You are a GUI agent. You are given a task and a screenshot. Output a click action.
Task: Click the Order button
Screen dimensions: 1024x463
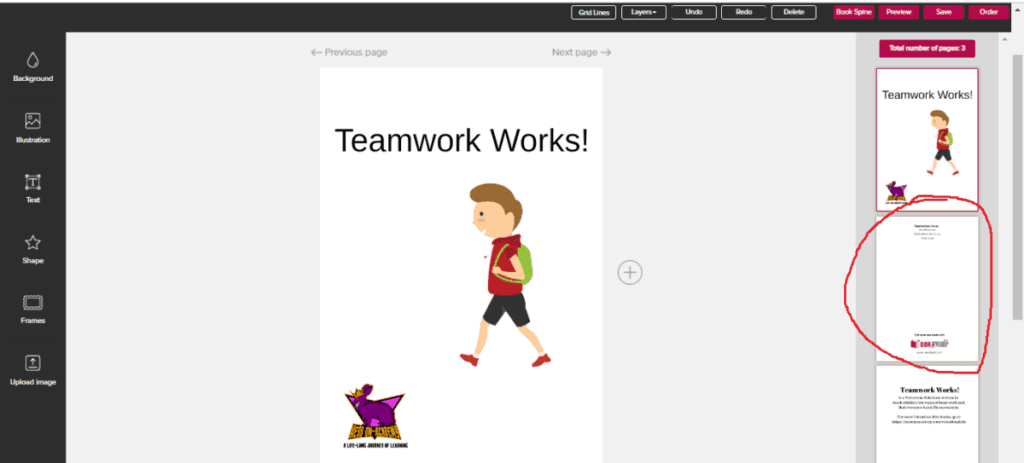coord(989,12)
